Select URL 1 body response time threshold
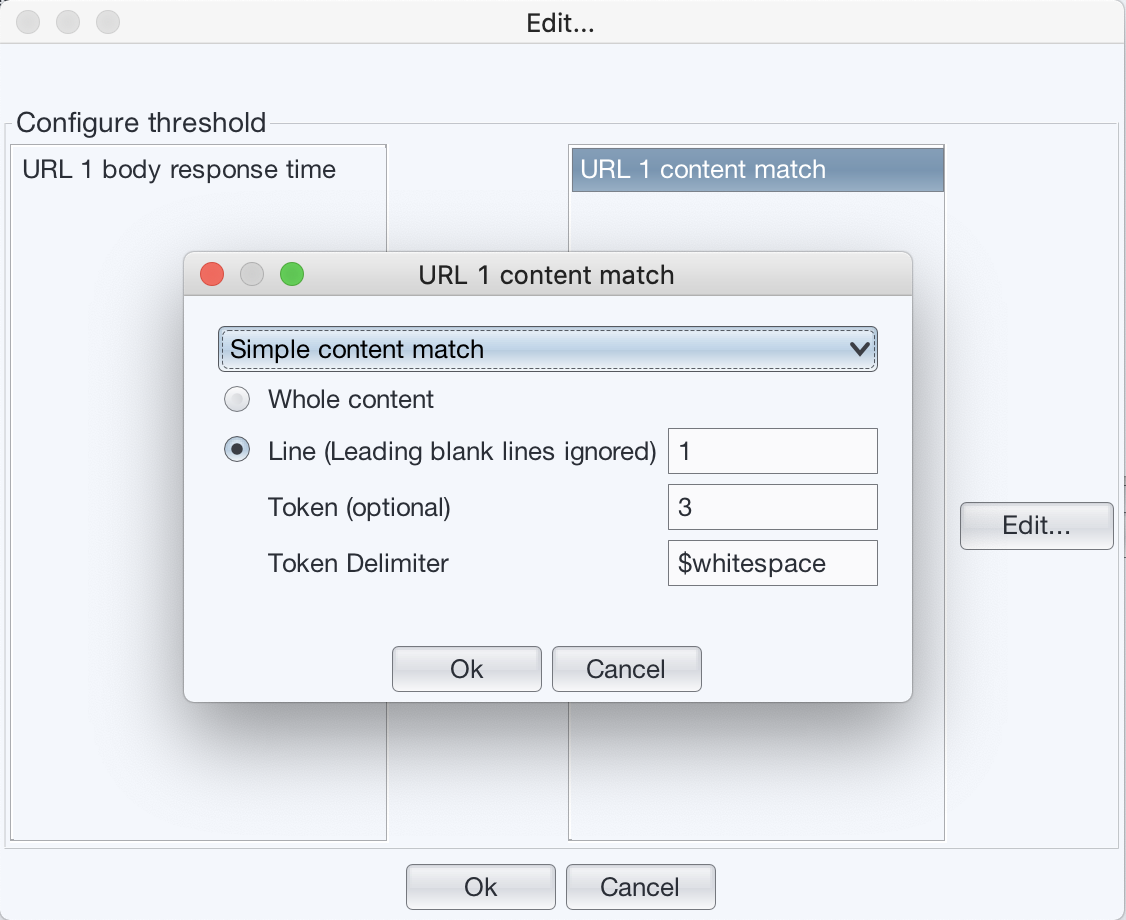1126x920 pixels. point(177,169)
